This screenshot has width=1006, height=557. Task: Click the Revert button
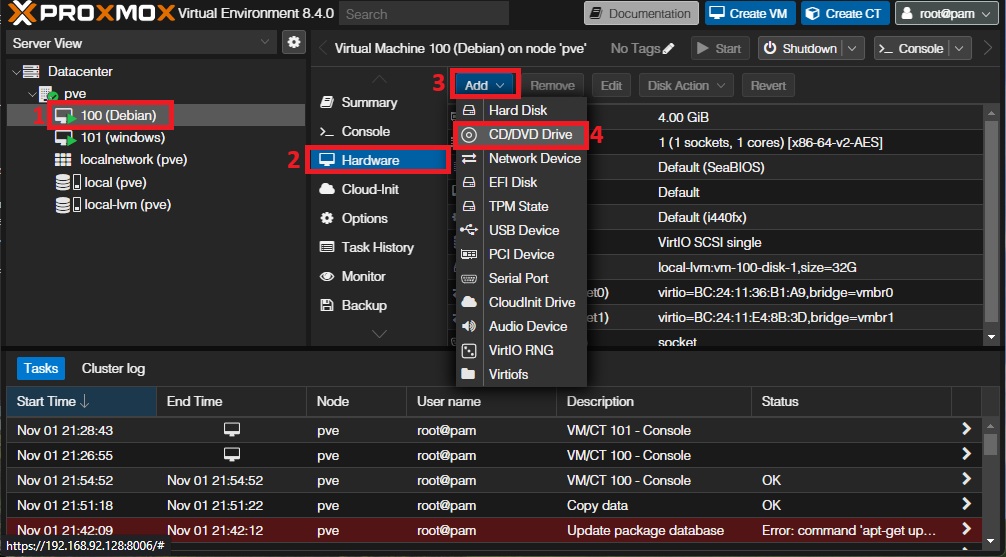768,85
